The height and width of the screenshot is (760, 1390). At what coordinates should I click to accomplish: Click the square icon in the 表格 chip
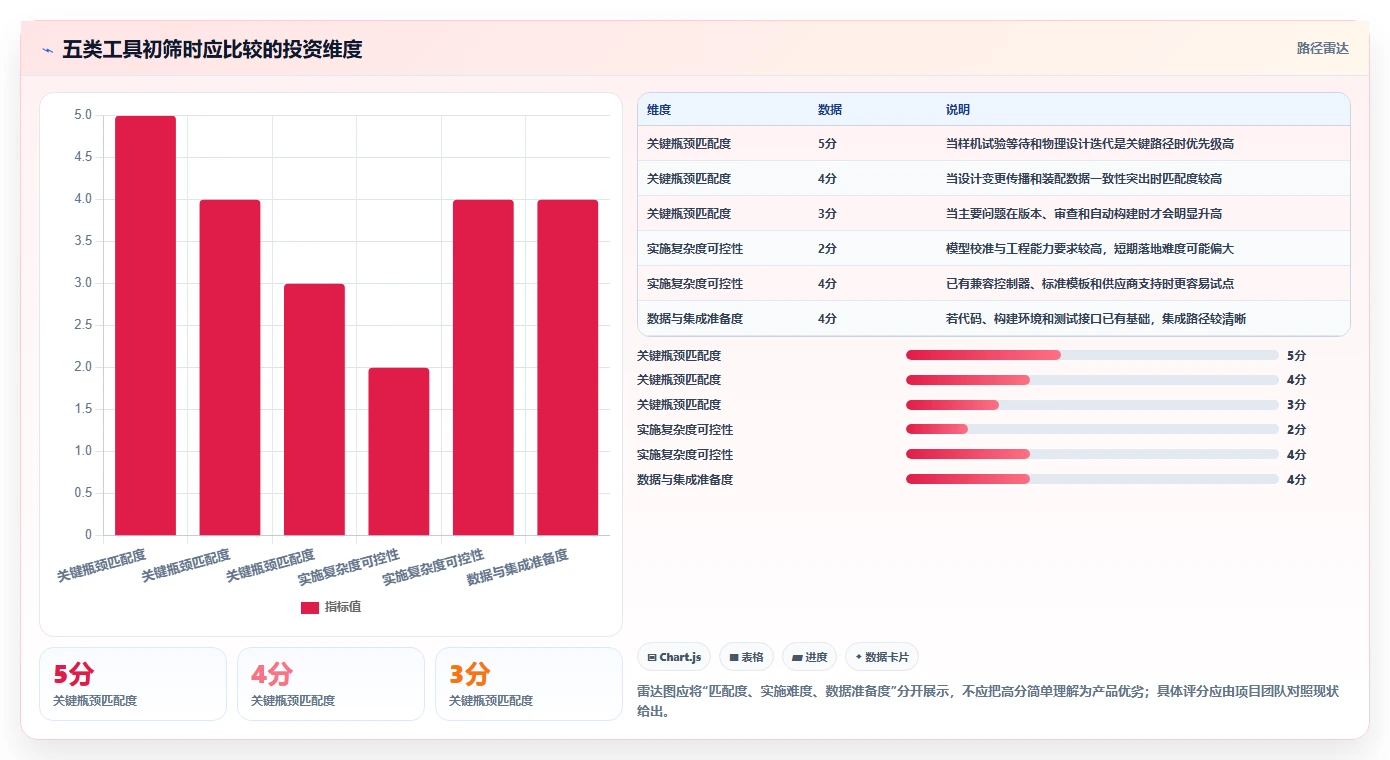point(734,657)
